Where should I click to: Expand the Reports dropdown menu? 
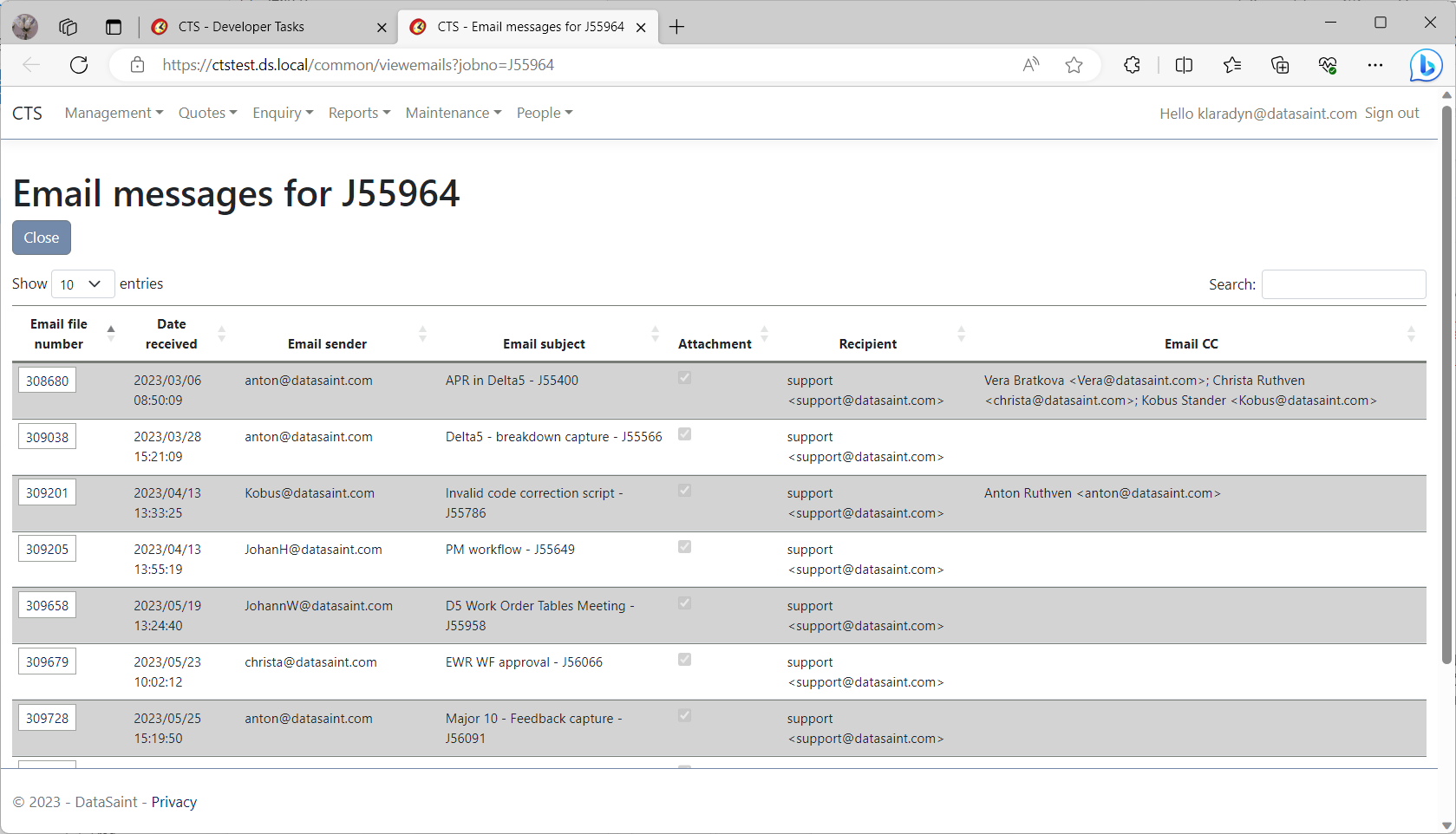tap(359, 113)
